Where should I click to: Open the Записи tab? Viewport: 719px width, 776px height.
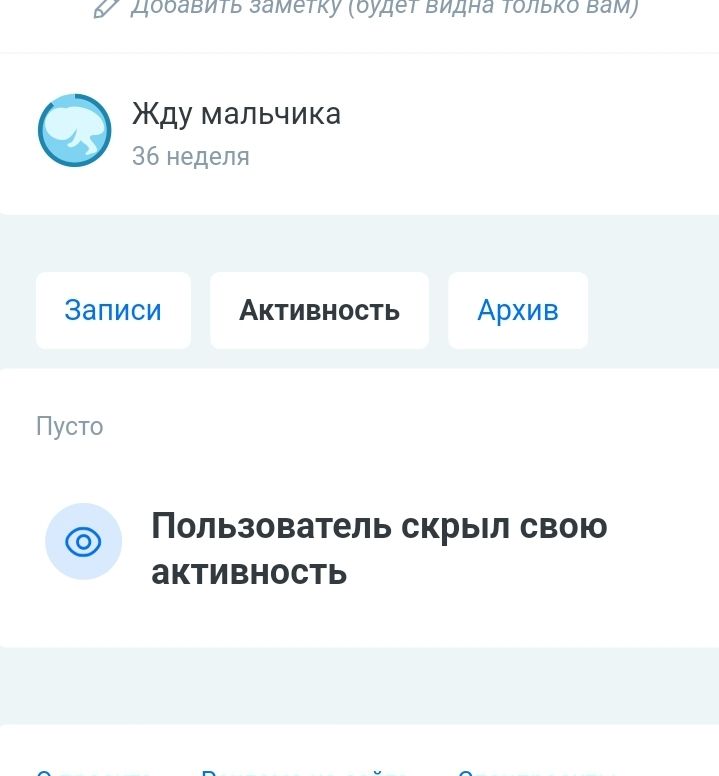[113, 310]
